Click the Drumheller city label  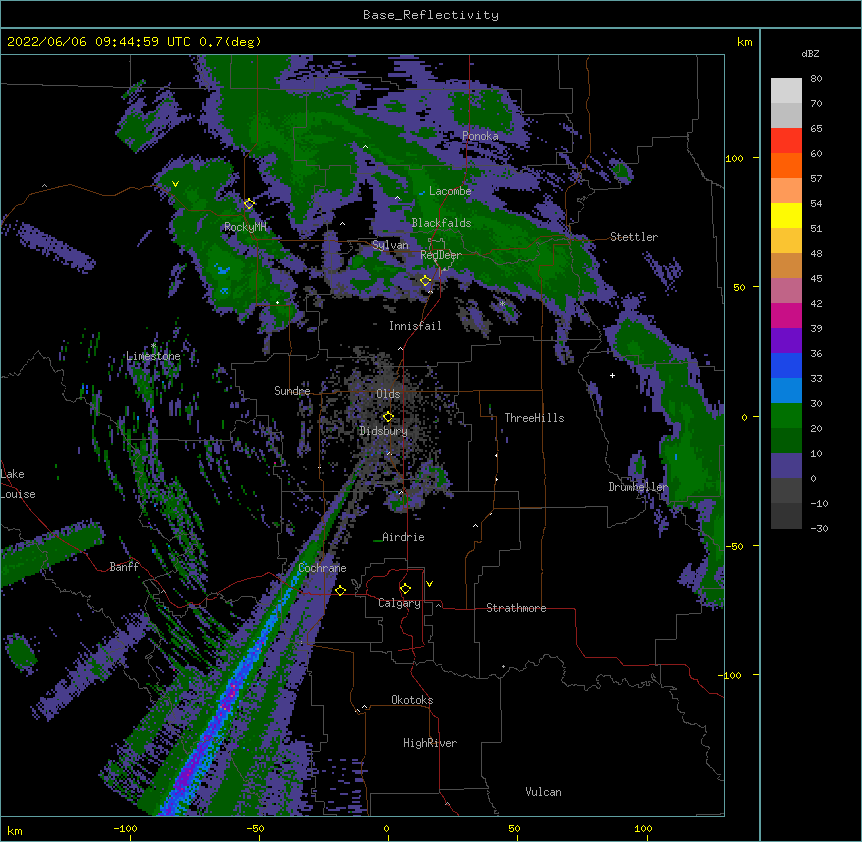tap(638, 487)
